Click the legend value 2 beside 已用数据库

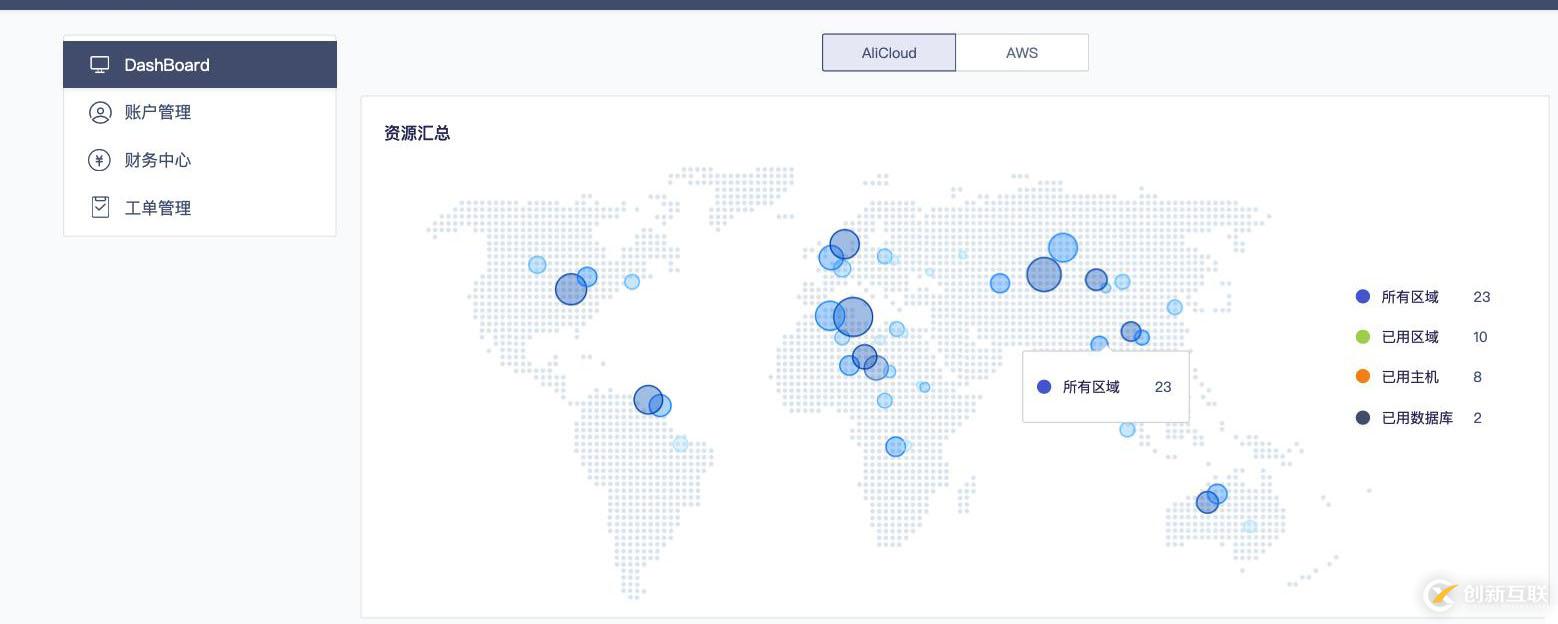point(1477,418)
